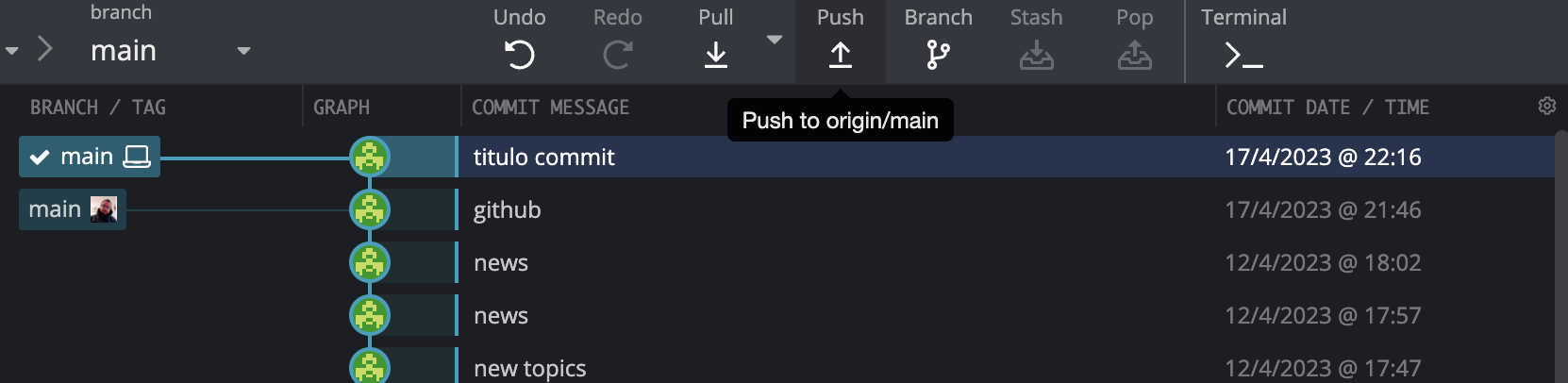
Task: Click the github commit's graph avatar node
Action: (370, 209)
